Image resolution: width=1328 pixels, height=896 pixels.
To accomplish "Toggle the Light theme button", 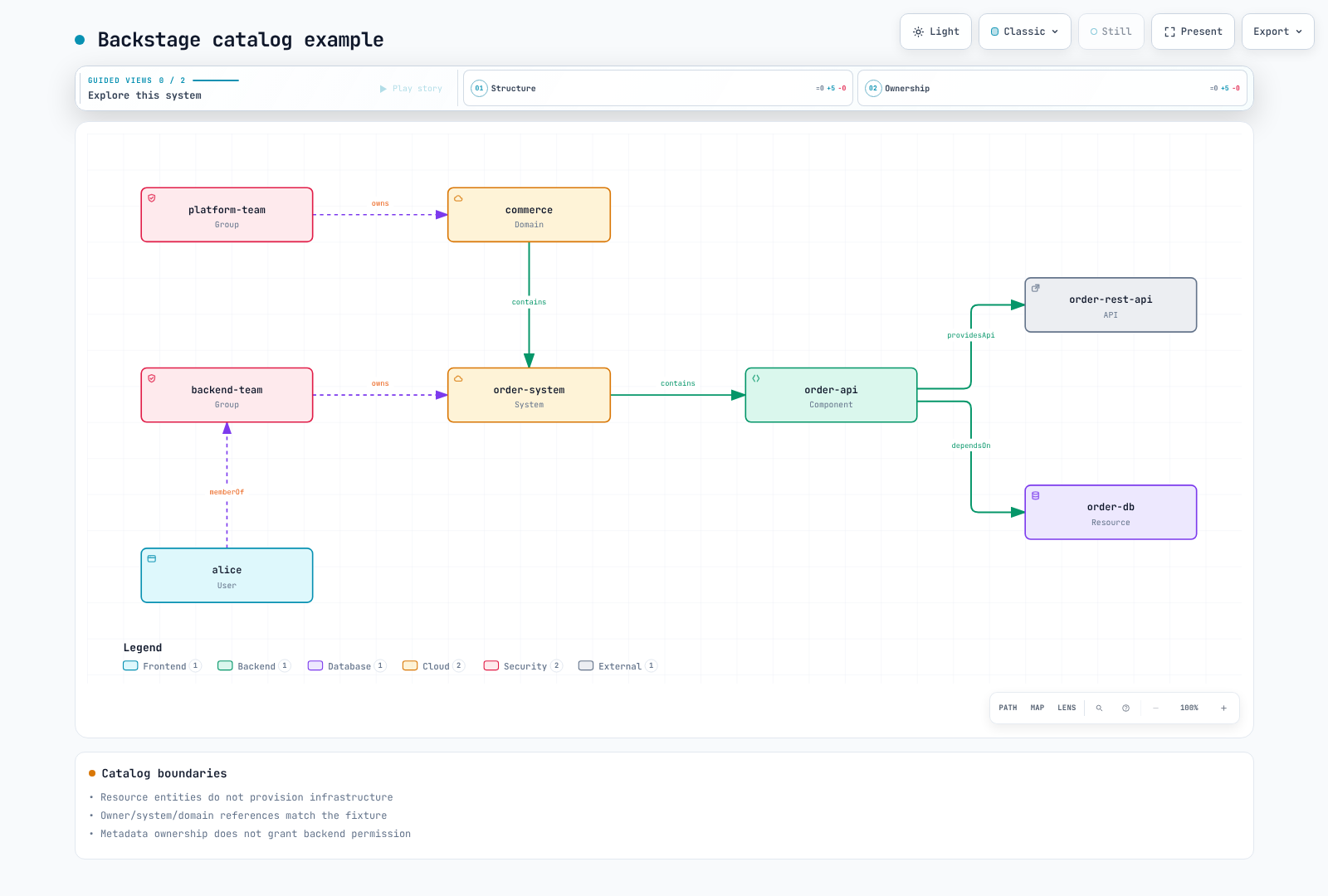I will click(x=935, y=32).
